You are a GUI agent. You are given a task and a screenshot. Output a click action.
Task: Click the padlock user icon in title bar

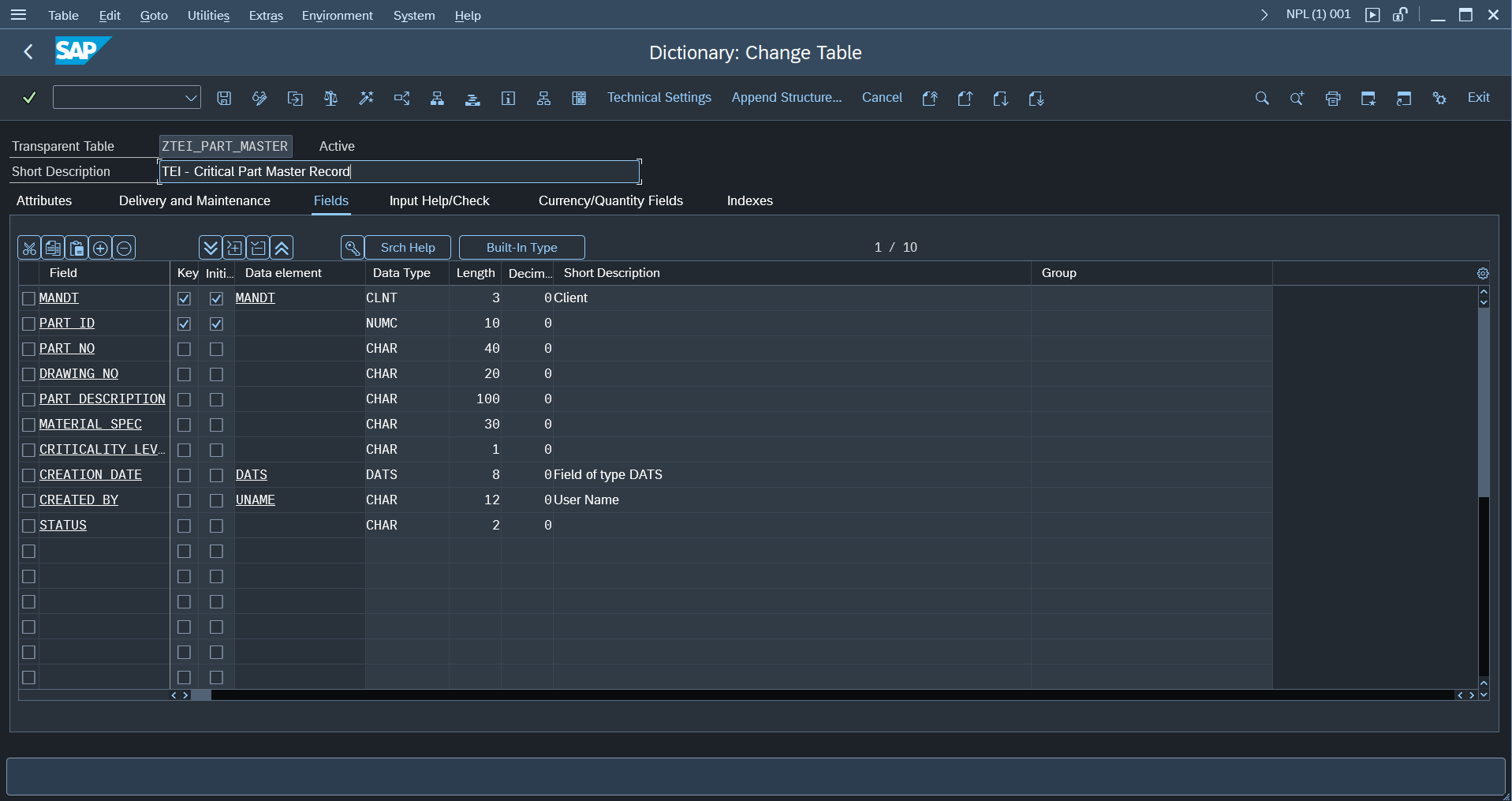tap(1400, 15)
